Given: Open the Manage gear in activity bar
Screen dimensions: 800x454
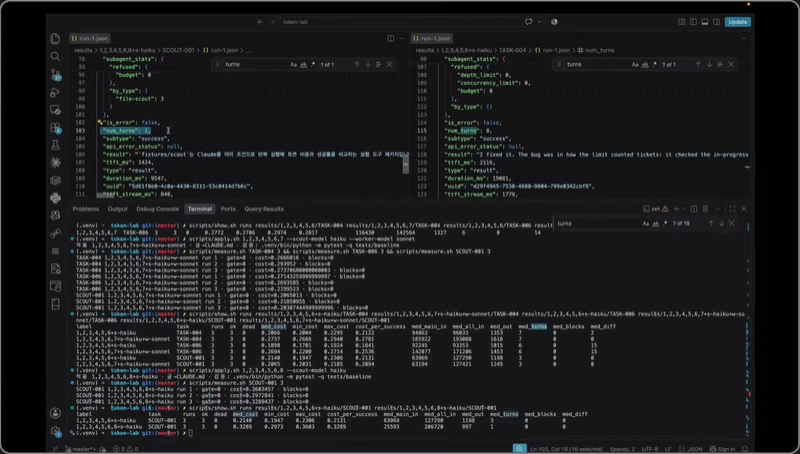Looking at the screenshot, I should (x=56, y=432).
